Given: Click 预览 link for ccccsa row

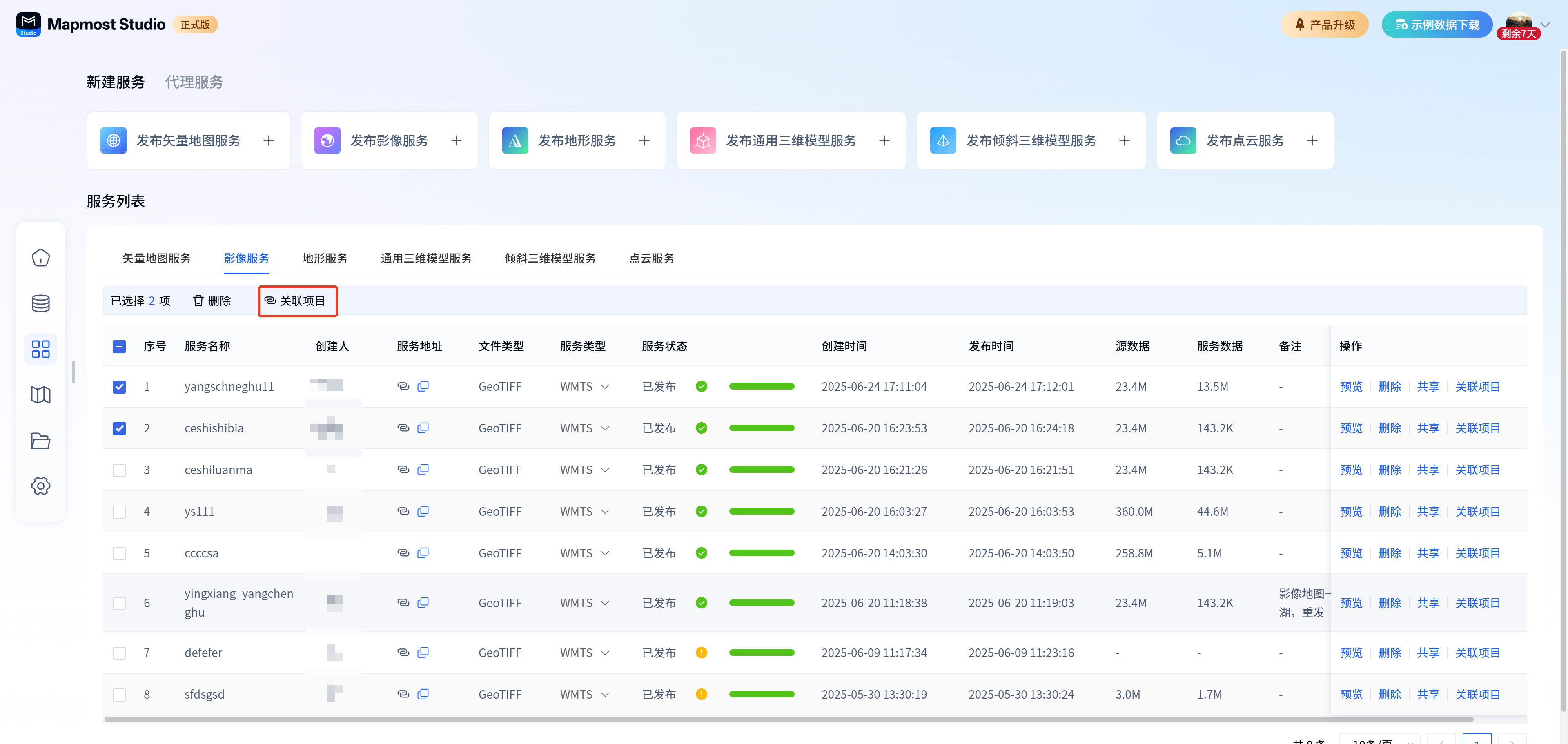Looking at the screenshot, I should [x=1351, y=553].
